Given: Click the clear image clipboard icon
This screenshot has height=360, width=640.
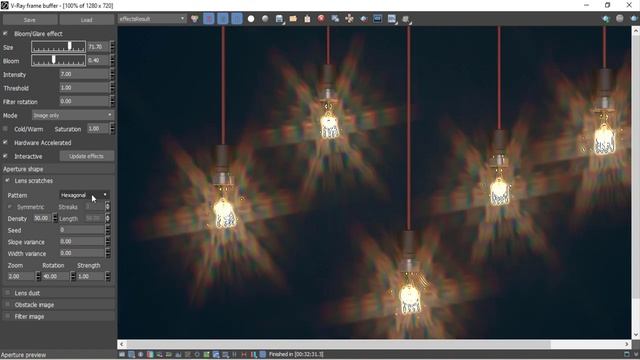Looking at the screenshot, I should pos(307,19).
